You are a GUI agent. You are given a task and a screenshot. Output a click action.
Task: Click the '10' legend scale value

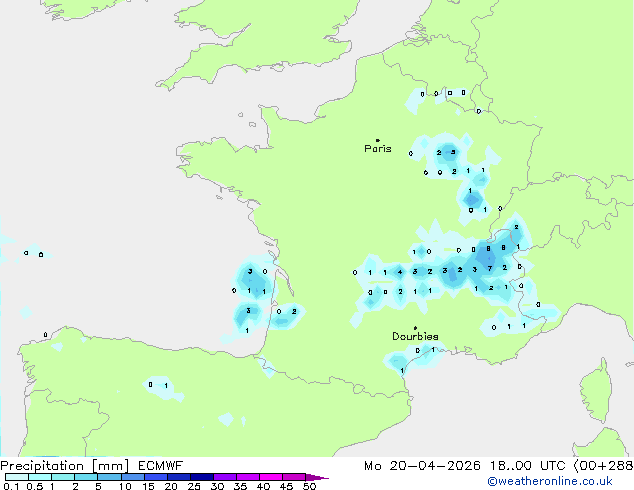[x=125, y=486]
